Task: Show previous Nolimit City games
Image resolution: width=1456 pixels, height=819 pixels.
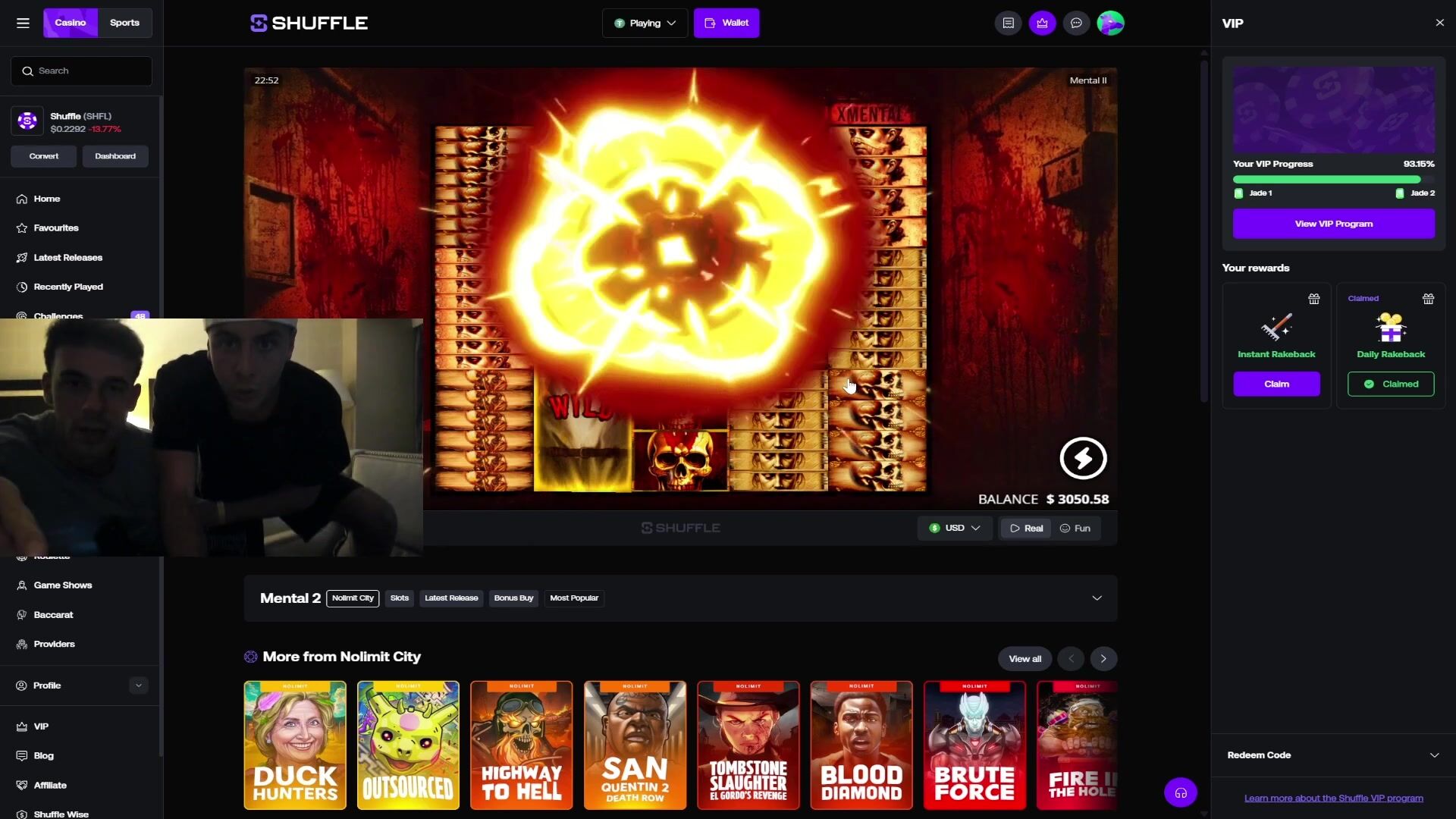Action: point(1071,658)
